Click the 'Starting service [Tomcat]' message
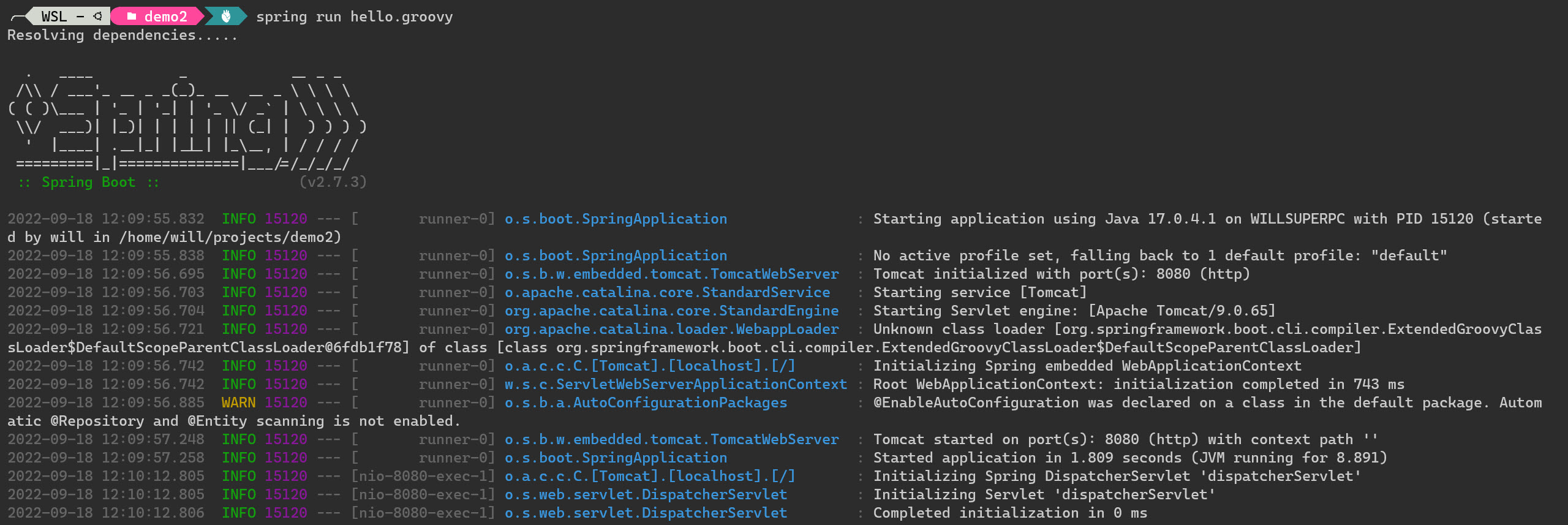Viewport: 1568px width, 525px height. (980, 292)
